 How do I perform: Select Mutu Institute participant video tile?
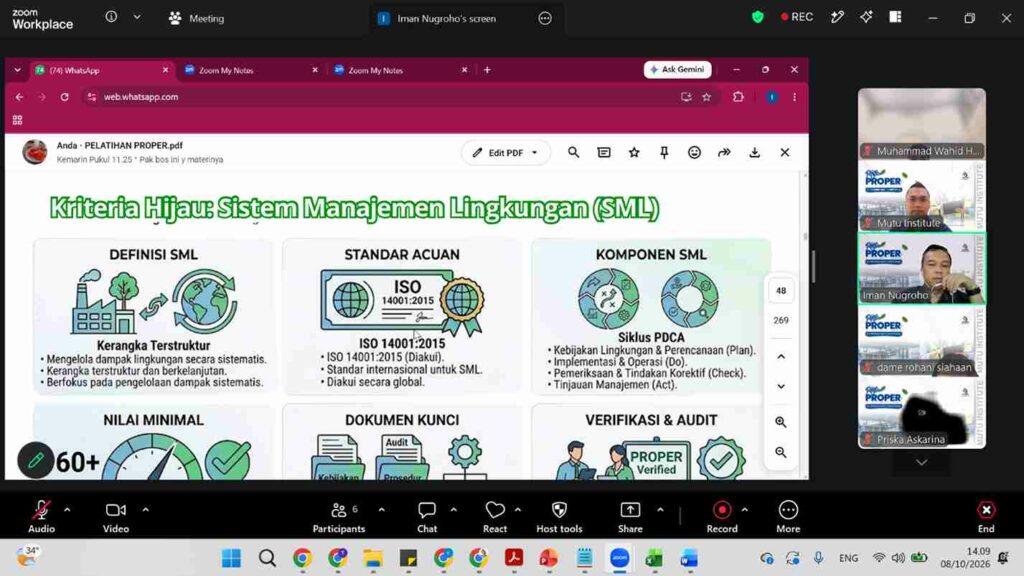tap(921, 196)
